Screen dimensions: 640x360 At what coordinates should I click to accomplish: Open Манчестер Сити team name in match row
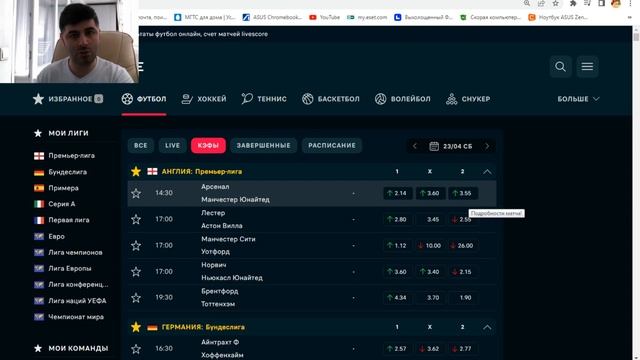point(228,239)
